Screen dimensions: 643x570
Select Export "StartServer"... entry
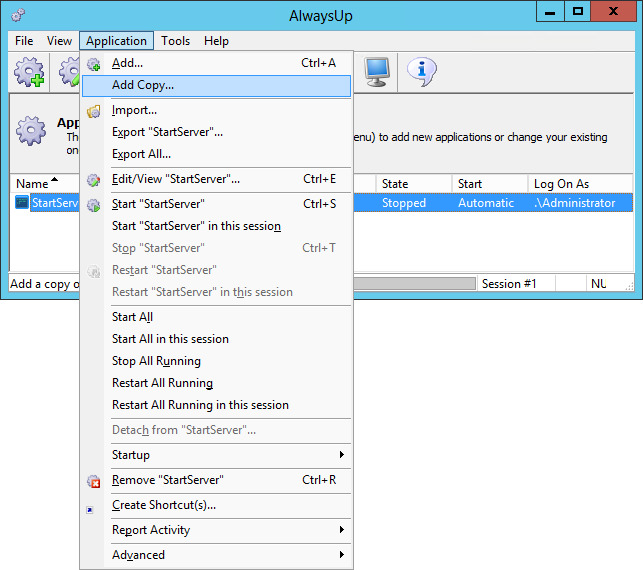click(x=217, y=132)
